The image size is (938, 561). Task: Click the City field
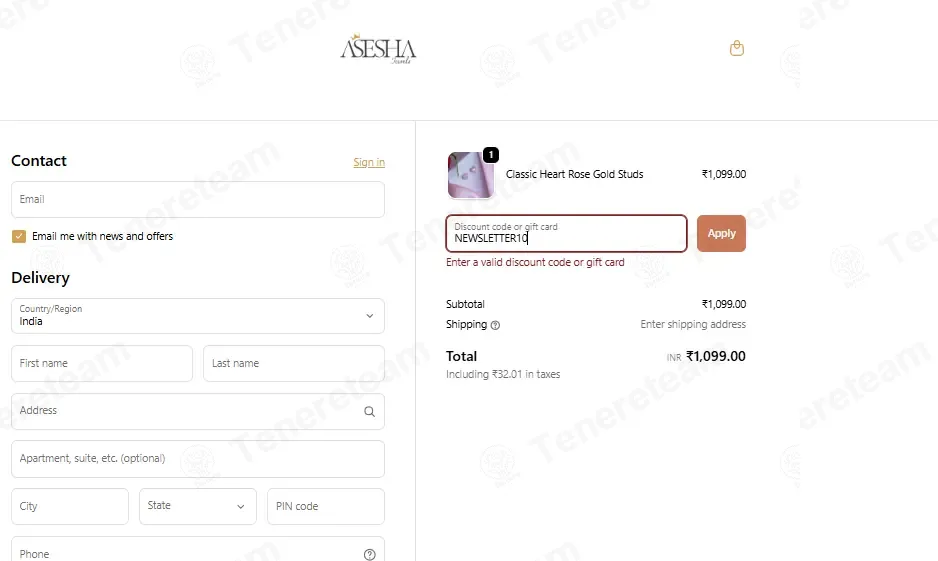[70, 507]
